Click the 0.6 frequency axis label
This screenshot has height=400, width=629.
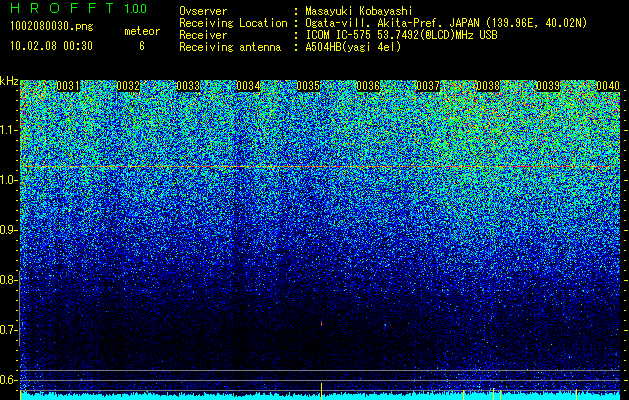(x=8, y=380)
